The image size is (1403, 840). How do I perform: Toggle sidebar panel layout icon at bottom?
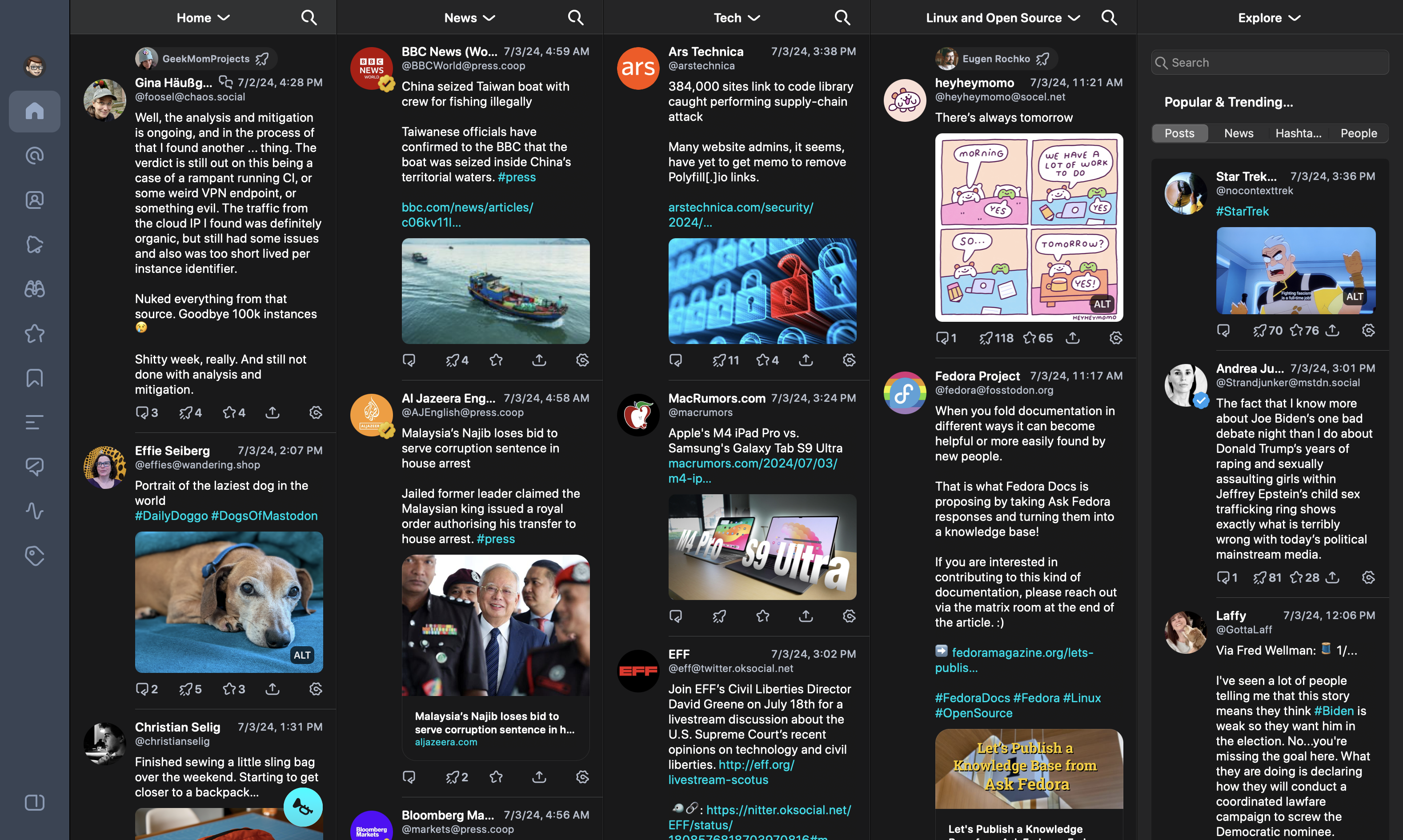point(35,803)
